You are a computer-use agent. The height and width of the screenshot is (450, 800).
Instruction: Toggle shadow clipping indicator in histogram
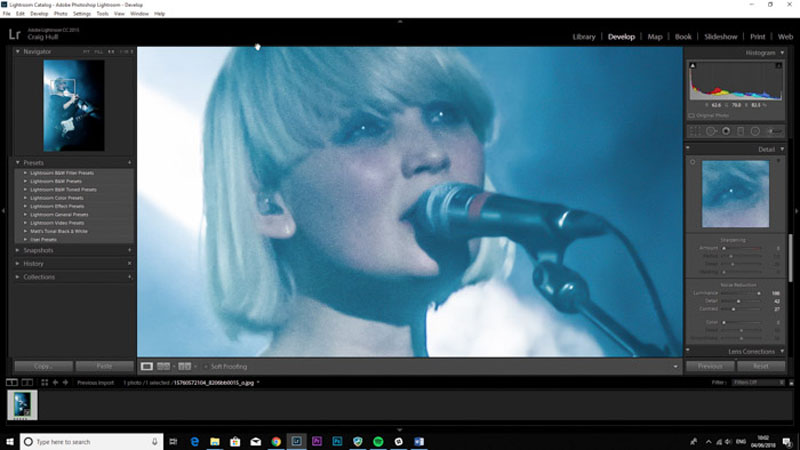coord(692,65)
